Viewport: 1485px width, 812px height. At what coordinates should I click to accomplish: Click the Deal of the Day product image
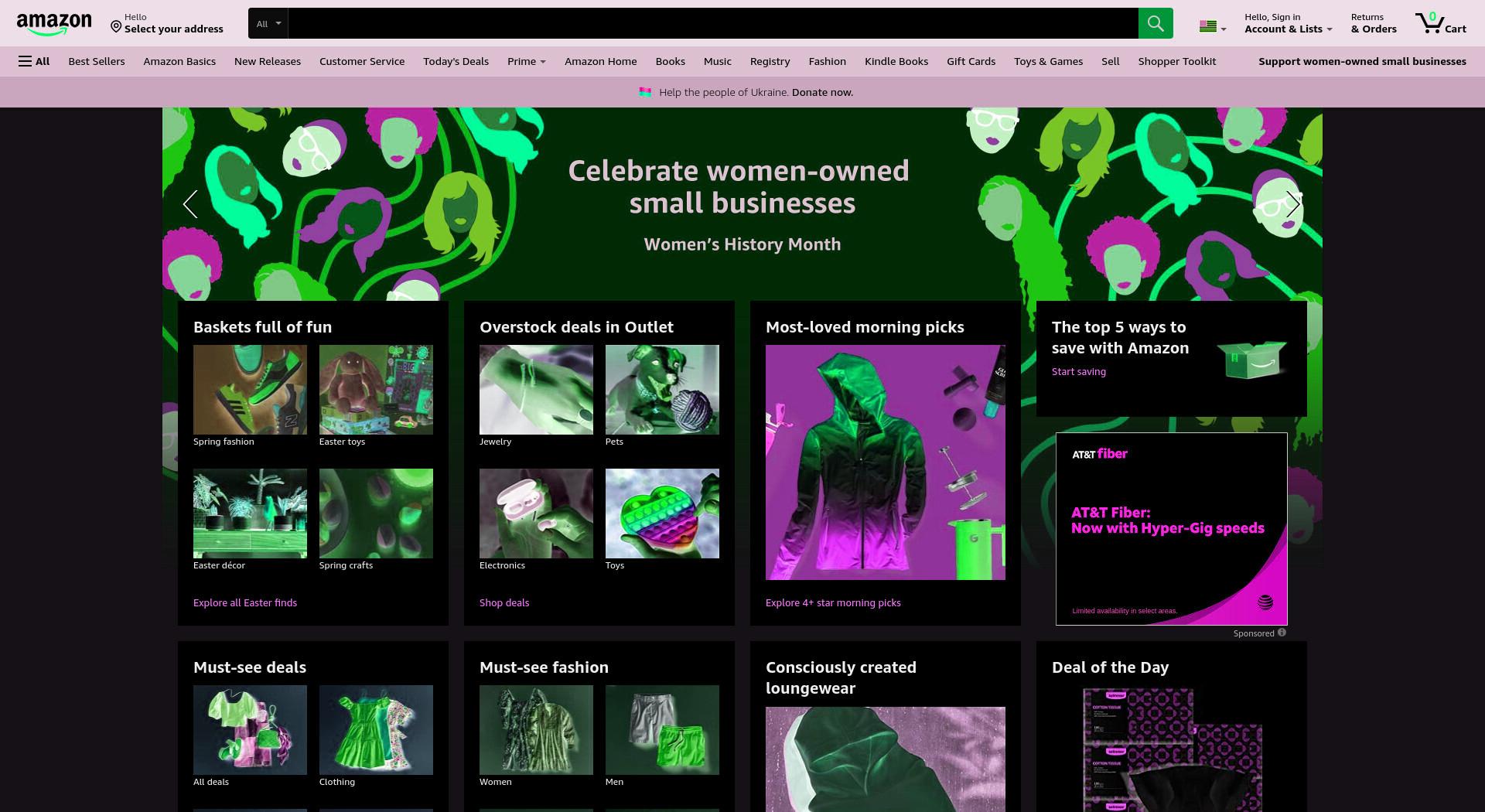click(x=1172, y=749)
